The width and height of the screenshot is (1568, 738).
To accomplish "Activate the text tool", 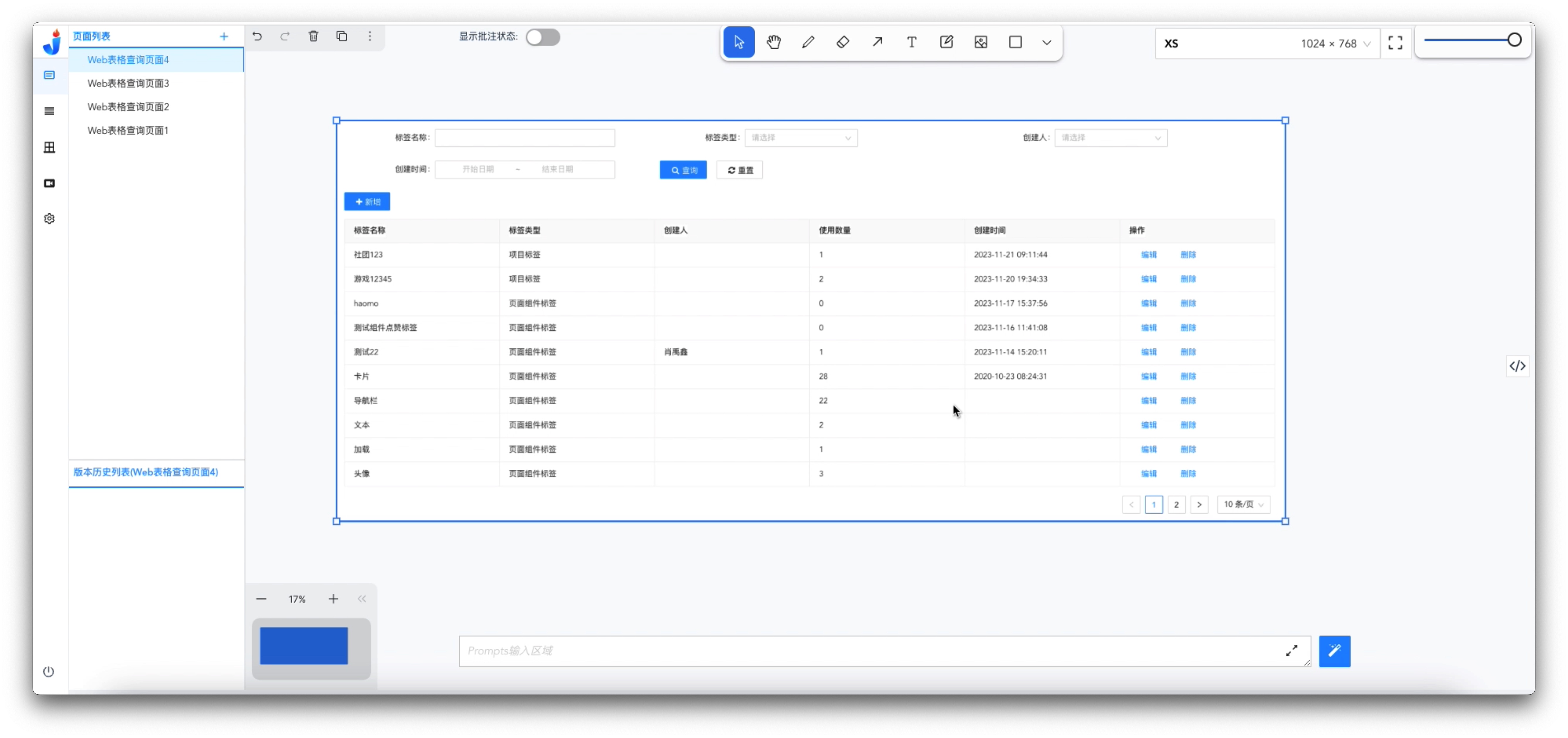I will pos(911,42).
